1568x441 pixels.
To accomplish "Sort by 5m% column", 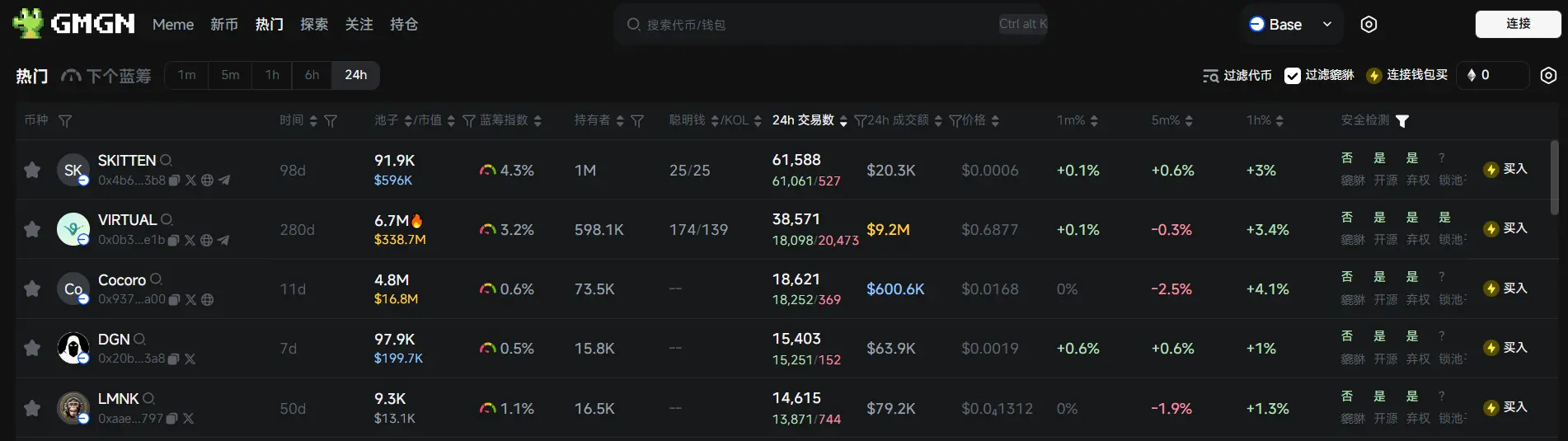I will click(x=1189, y=120).
